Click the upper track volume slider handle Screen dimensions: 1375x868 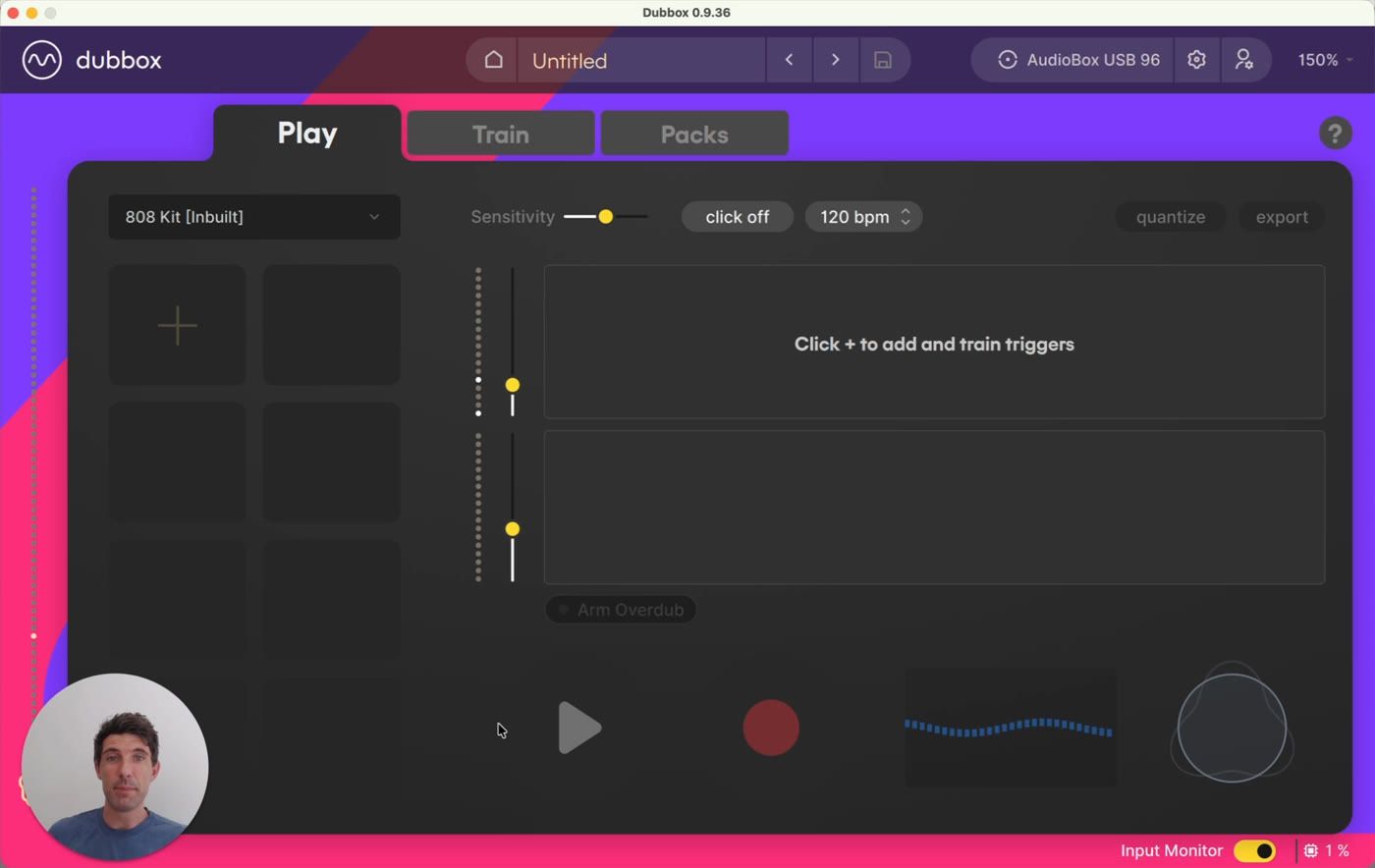click(x=513, y=385)
